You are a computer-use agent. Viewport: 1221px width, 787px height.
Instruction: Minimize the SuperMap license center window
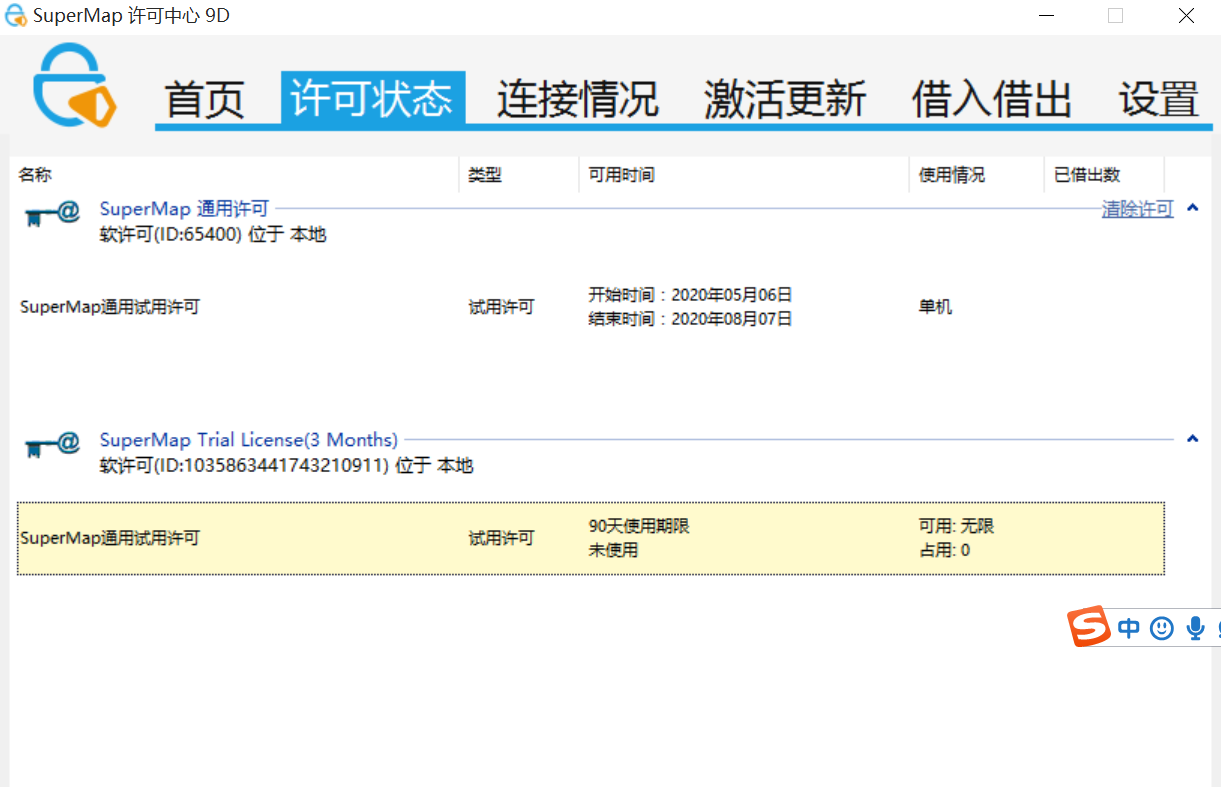1047,16
